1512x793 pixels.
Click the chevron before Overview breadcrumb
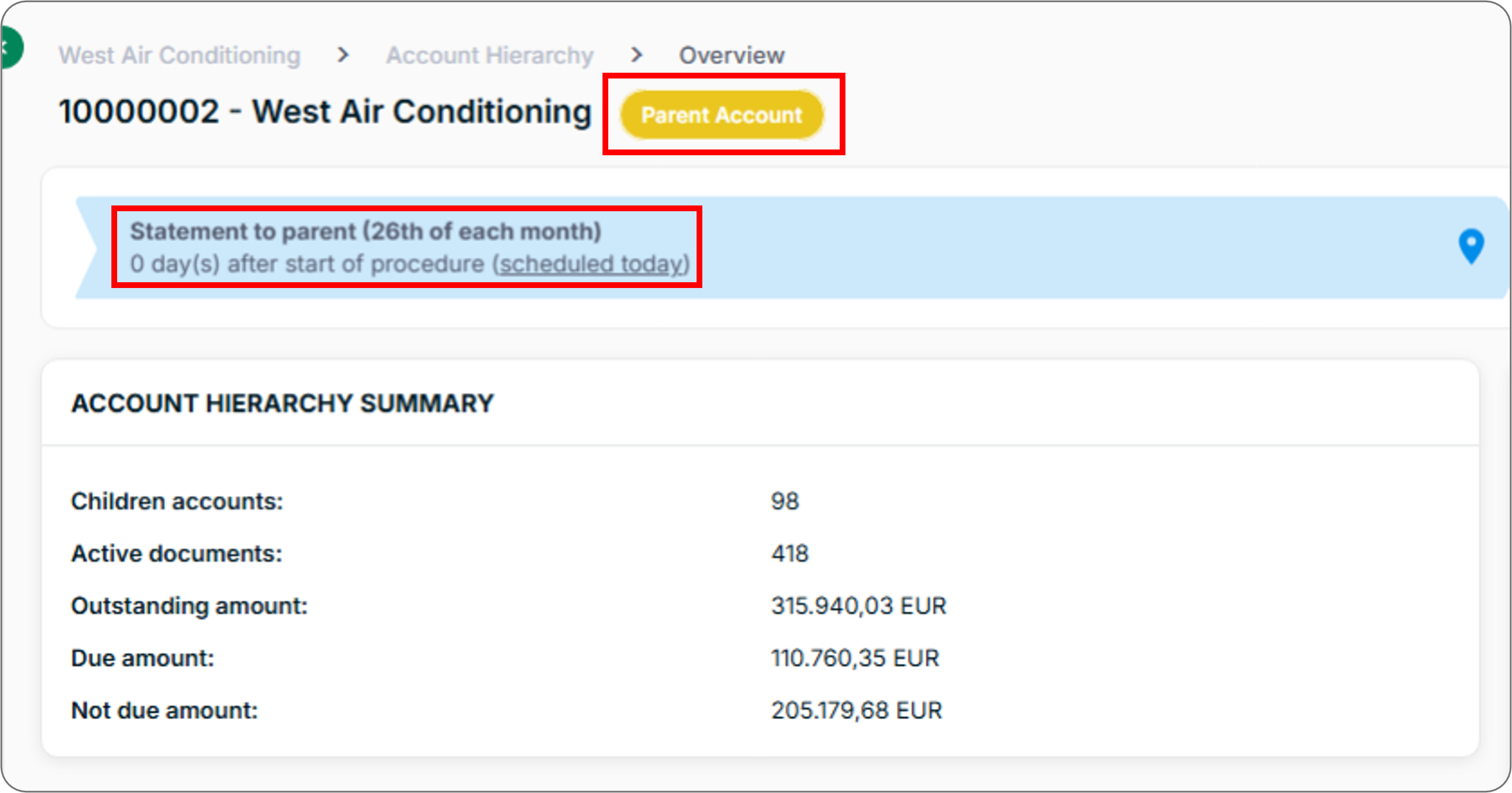coord(637,55)
